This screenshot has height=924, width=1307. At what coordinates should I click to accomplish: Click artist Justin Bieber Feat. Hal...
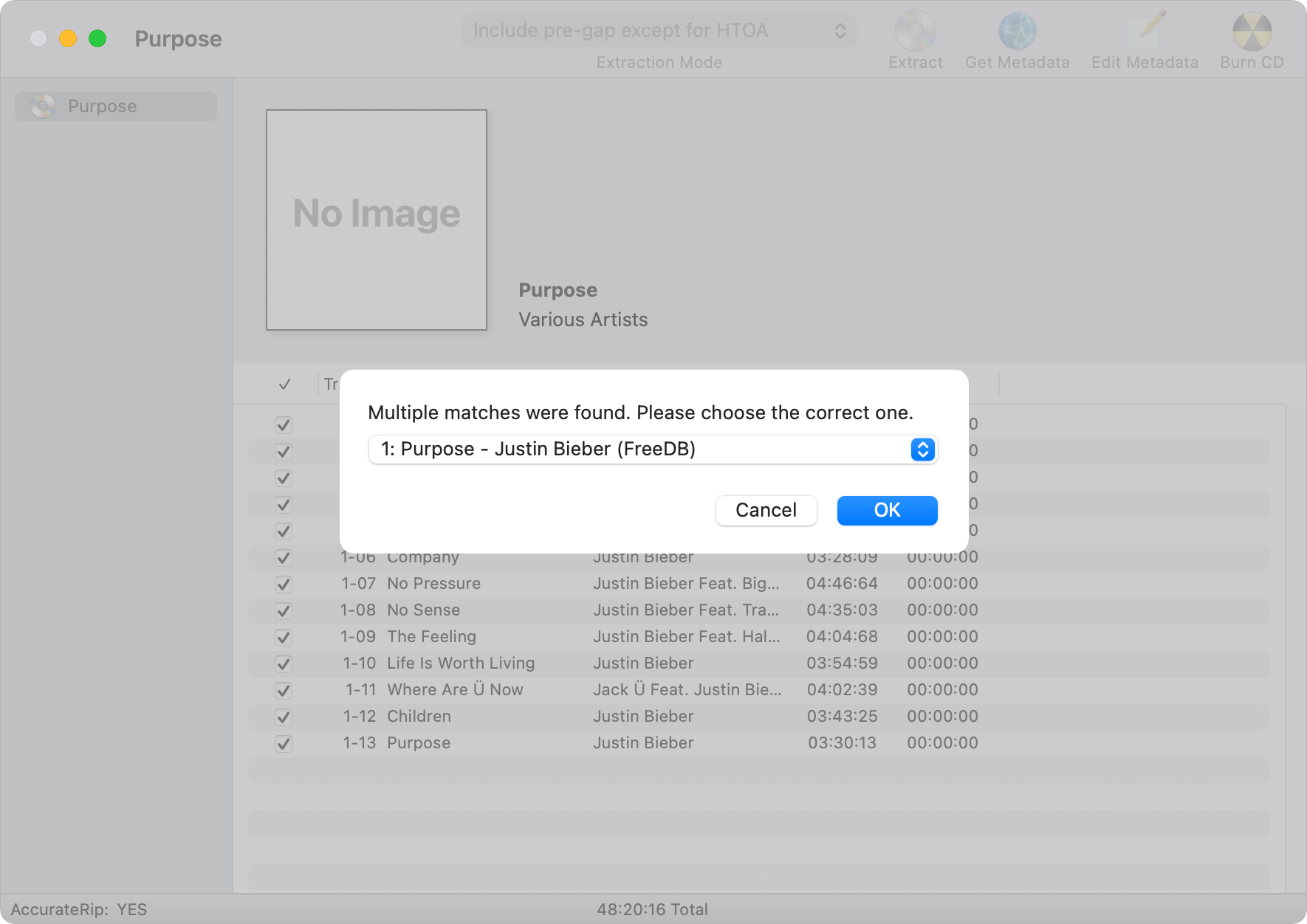687,637
